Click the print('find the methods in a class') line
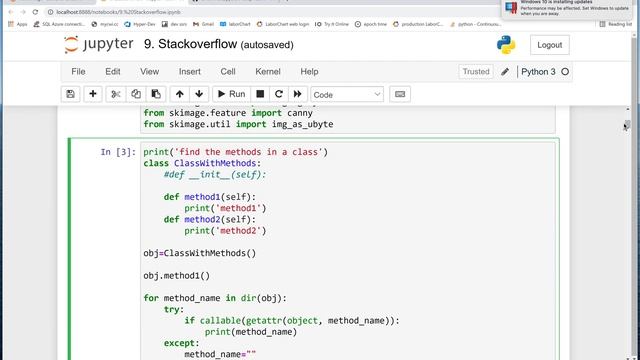 (x=236, y=152)
